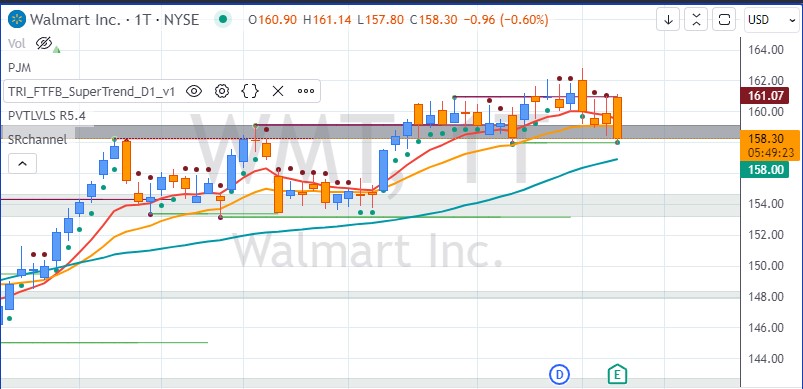Screen dimensions: 803x389
Task: Click the 144.00 price scale value
Action: tap(765, 359)
